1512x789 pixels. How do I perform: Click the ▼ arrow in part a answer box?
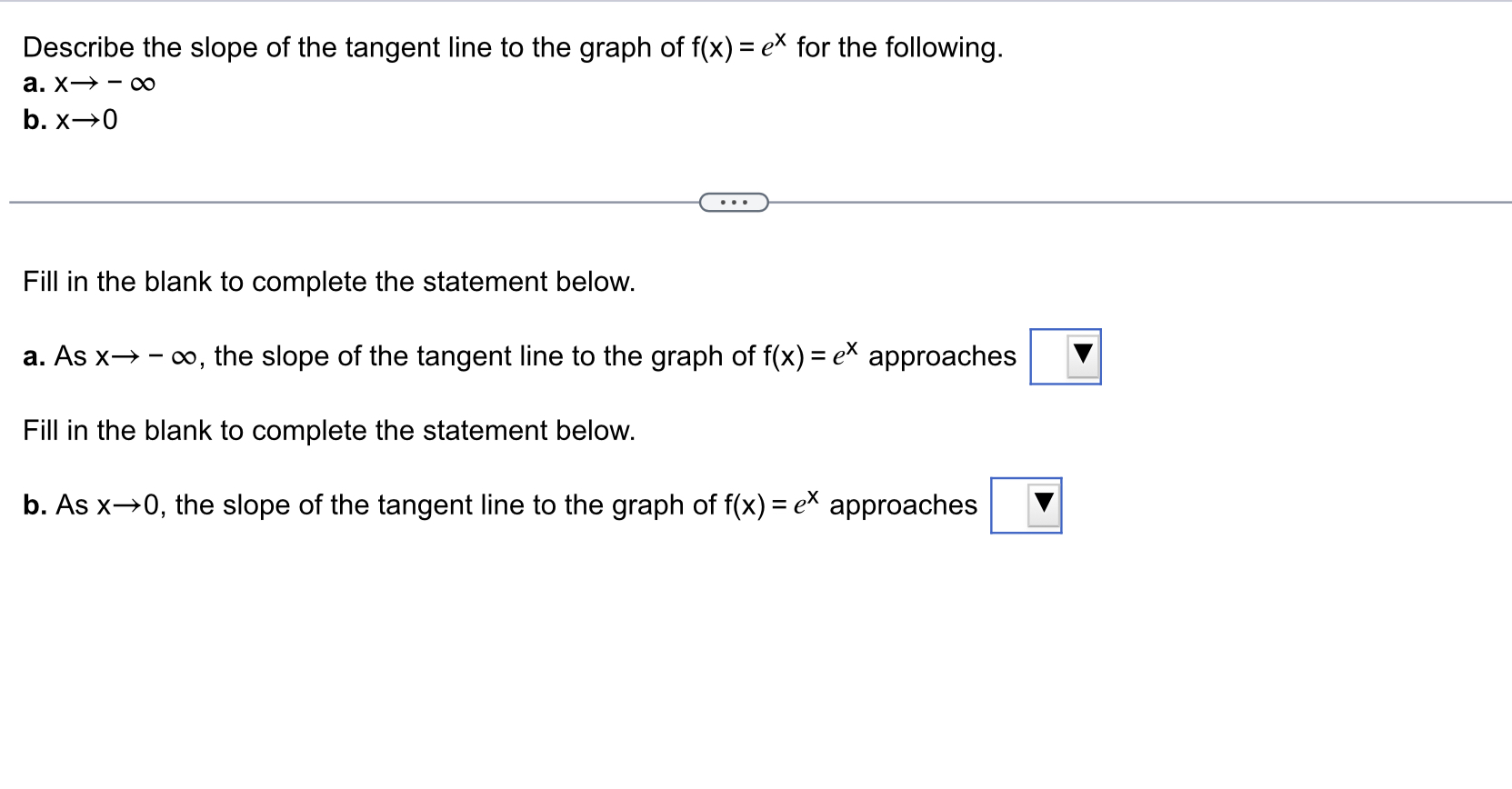point(1082,355)
